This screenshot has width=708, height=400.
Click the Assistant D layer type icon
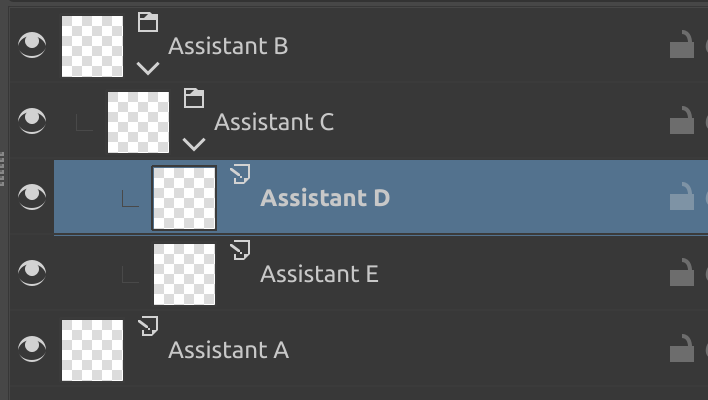click(x=240, y=175)
